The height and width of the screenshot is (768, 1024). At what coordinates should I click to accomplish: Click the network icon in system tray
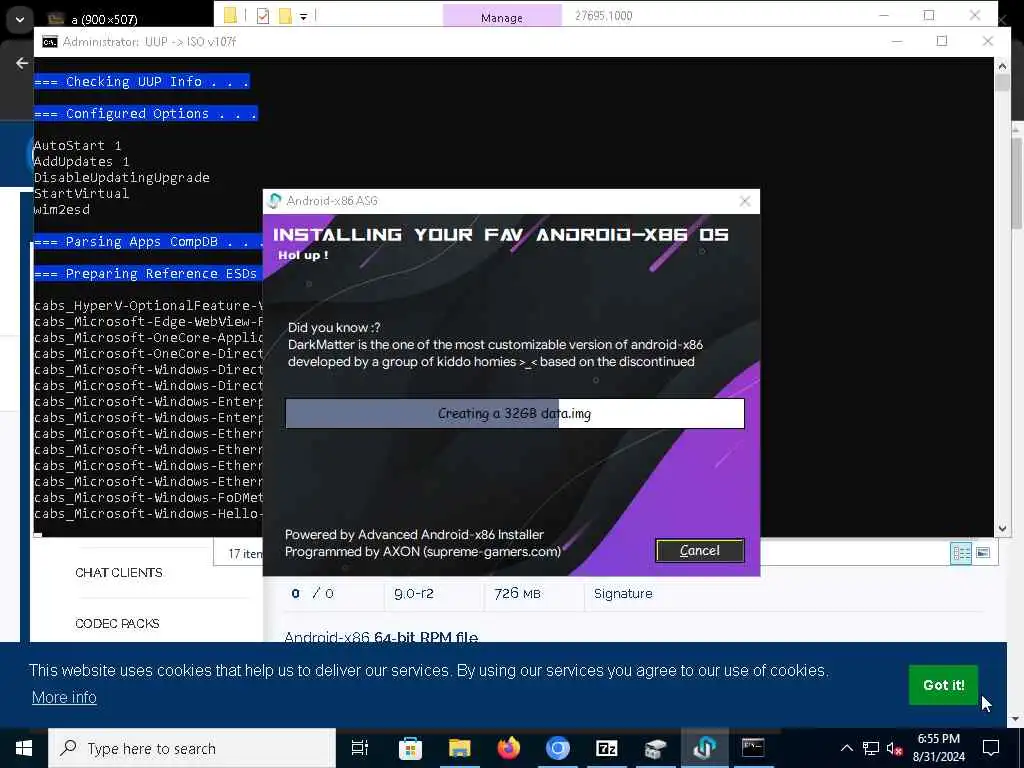click(x=871, y=748)
